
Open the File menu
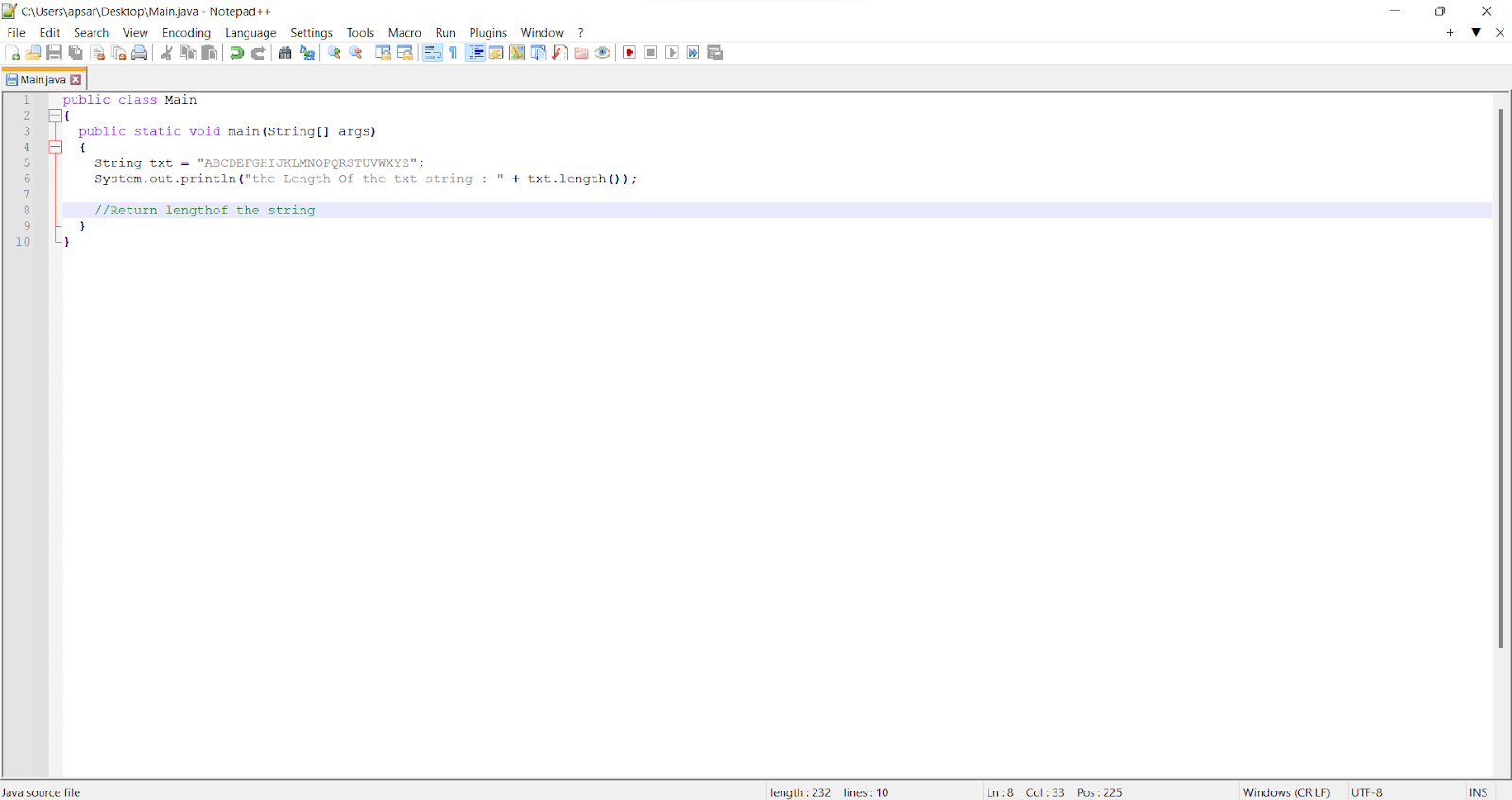[16, 32]
